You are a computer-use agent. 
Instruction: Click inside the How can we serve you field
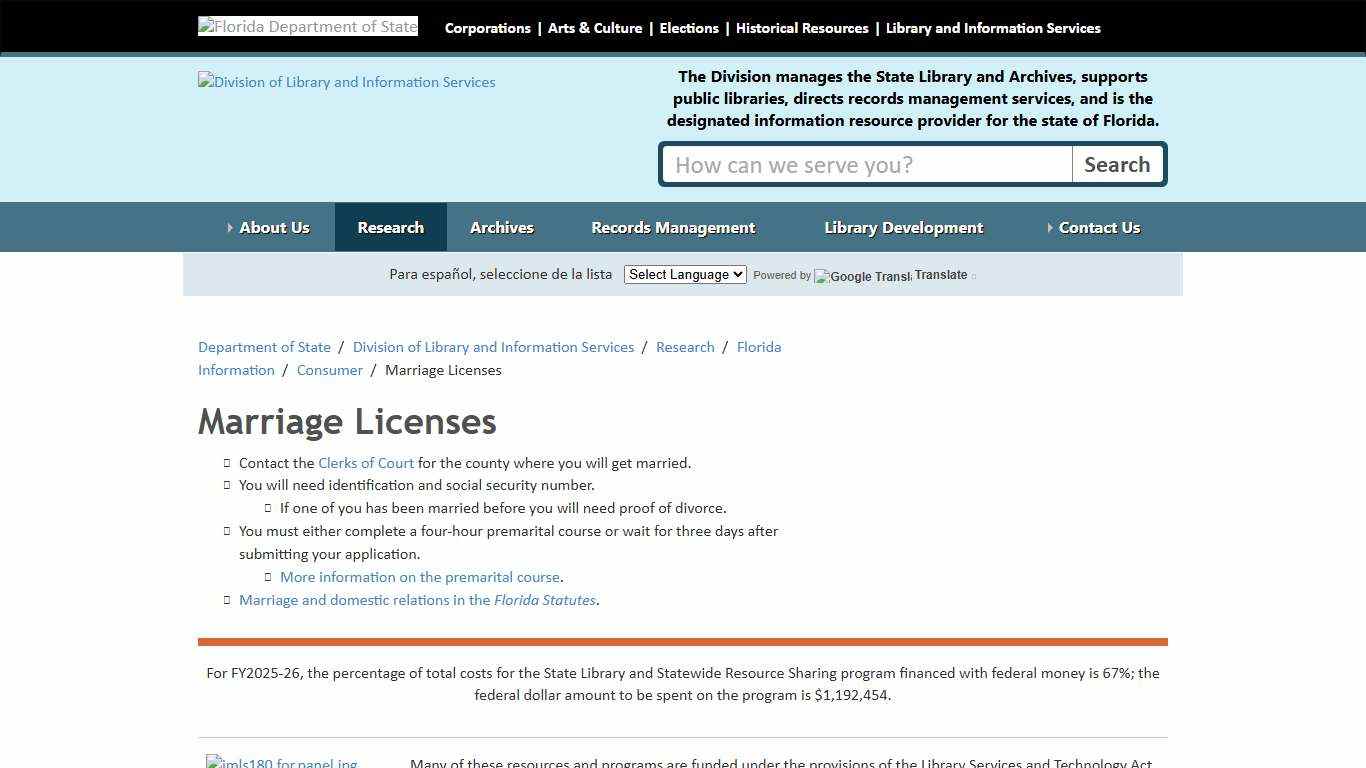point(866,164)
